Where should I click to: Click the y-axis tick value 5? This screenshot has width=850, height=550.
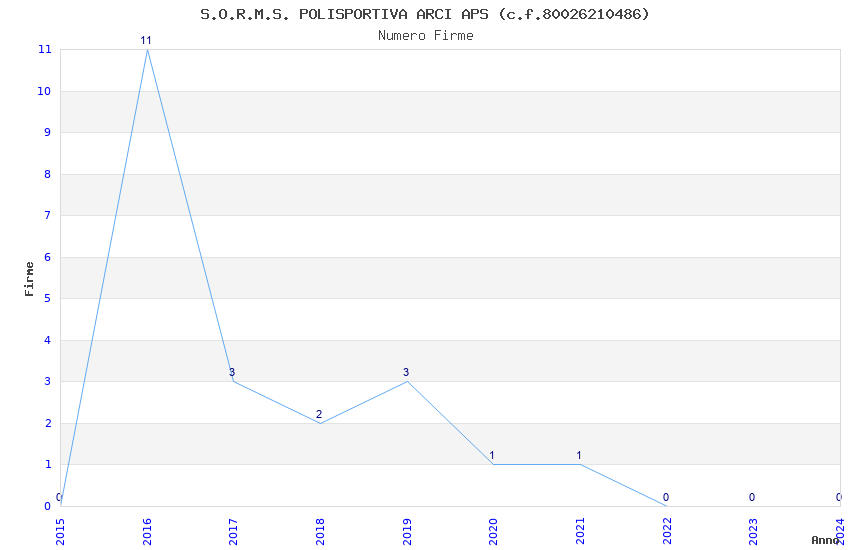48,299
